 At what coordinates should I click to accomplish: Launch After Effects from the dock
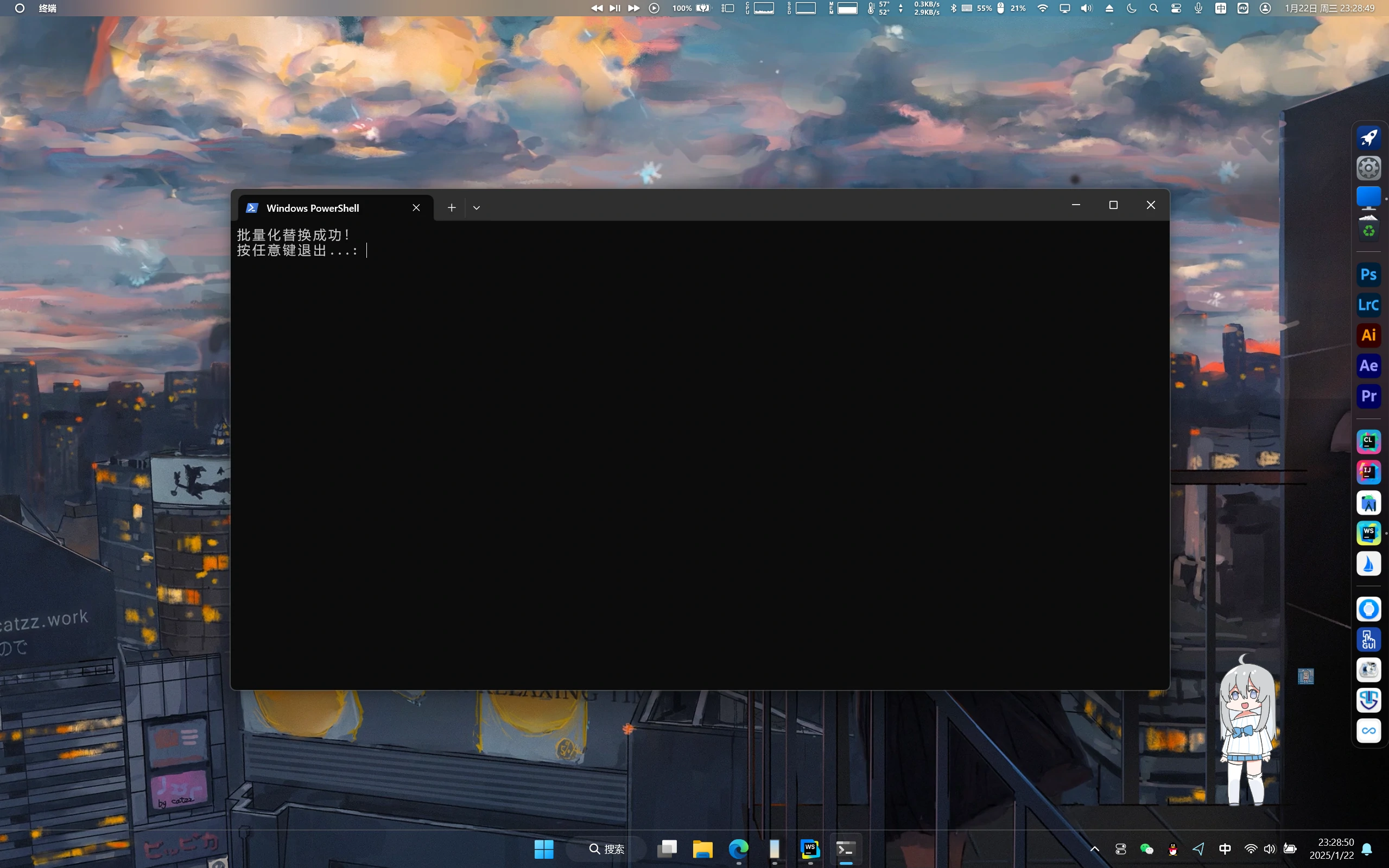(1368, 366)
